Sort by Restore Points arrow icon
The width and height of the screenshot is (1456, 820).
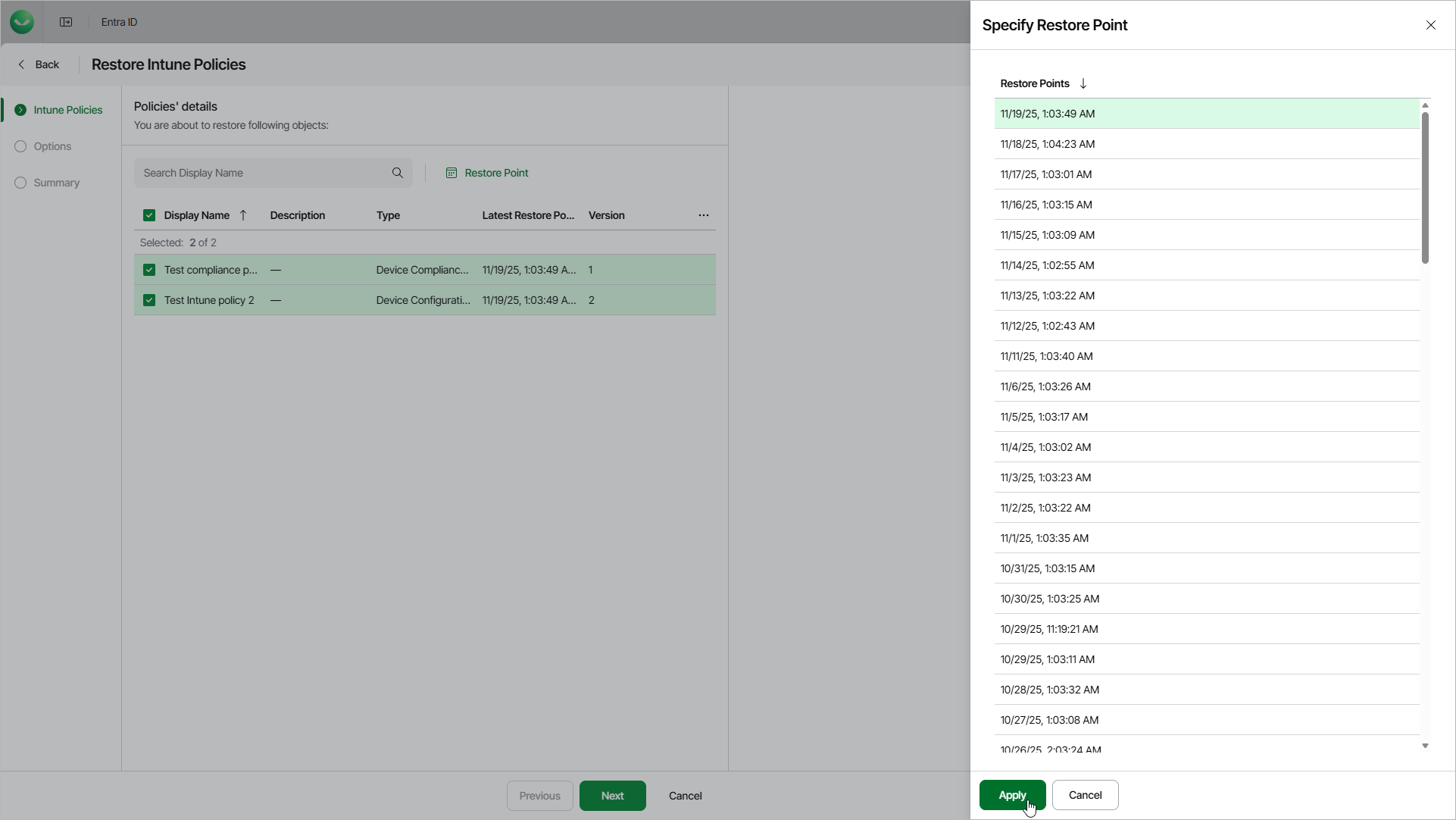click(x=1083, y=83)
